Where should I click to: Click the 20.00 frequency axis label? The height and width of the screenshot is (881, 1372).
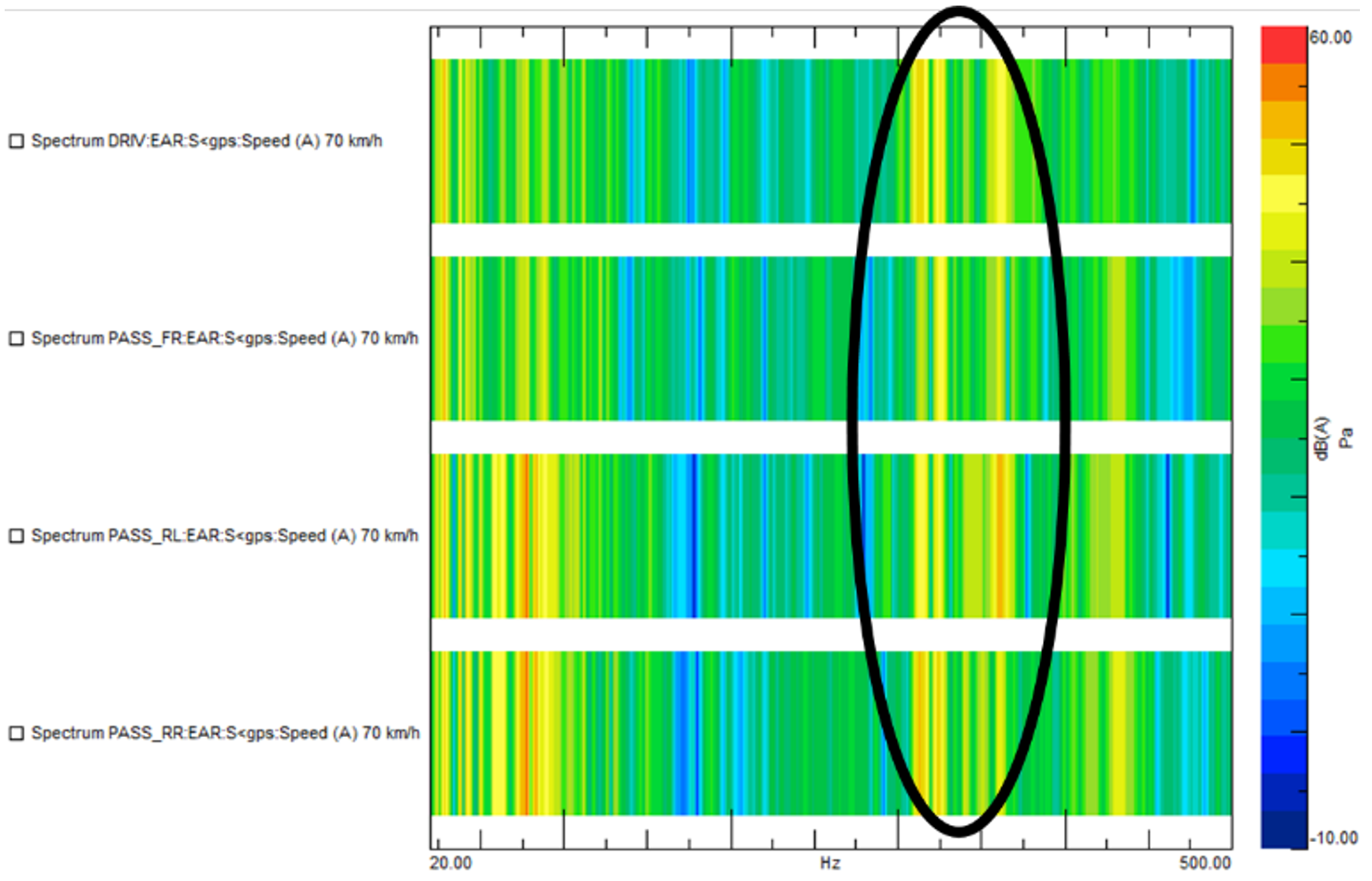click(x=450, y=862)
